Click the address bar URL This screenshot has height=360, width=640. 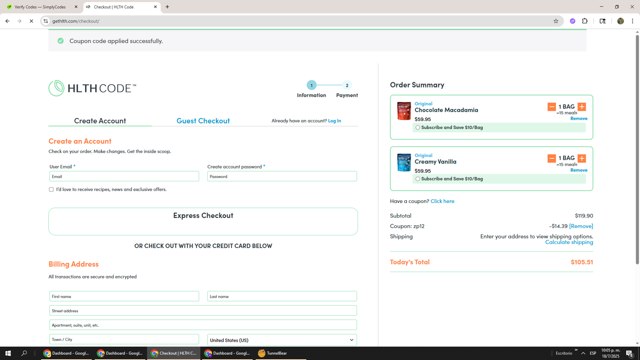[76, 21]
